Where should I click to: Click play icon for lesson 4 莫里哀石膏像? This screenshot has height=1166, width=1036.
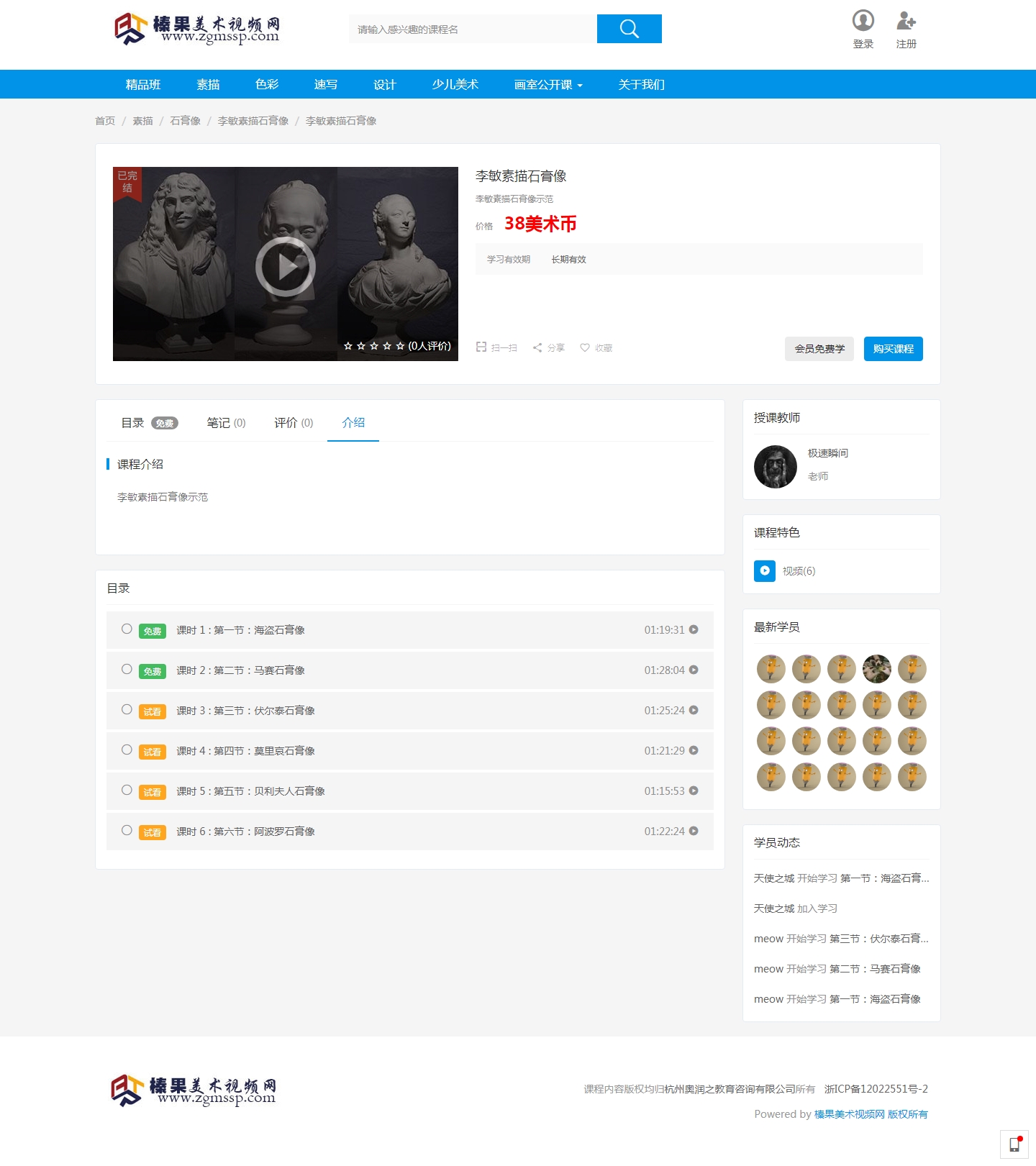pyautogui.click(x=694, y=750)
